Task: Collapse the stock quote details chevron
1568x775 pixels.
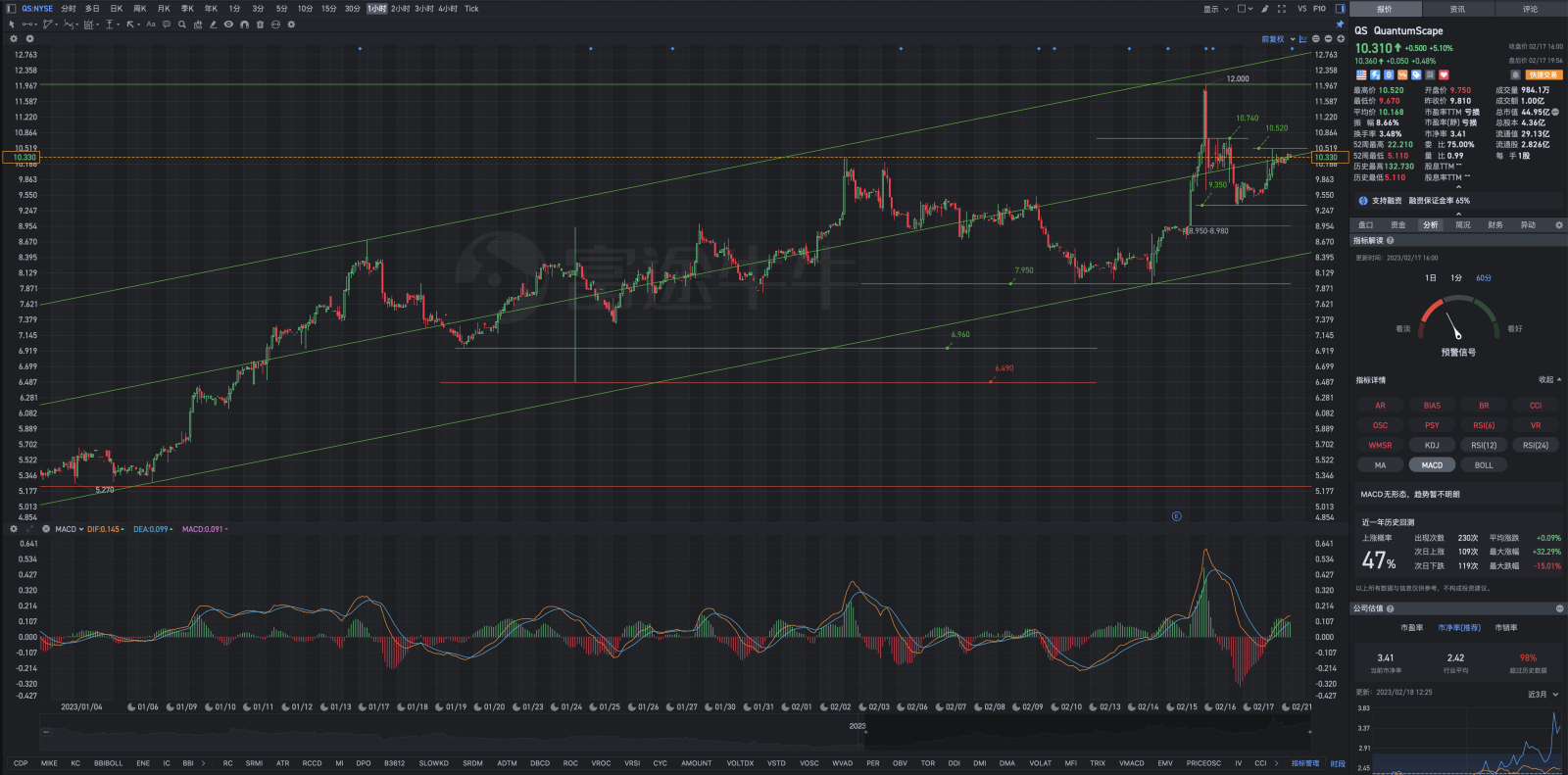Action: pyautogui.click(x=1458, y=187)
